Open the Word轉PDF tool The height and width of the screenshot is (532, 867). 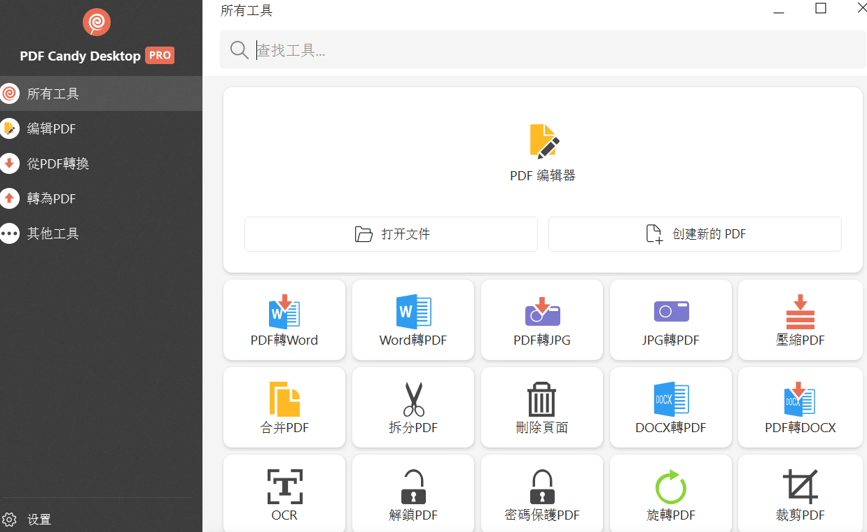coord(413,320)
